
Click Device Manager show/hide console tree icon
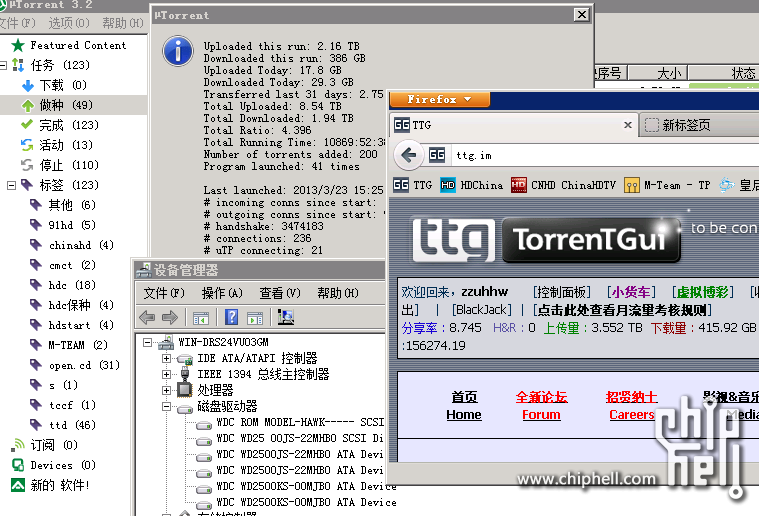pyautogui.click(x=200, y=318)
